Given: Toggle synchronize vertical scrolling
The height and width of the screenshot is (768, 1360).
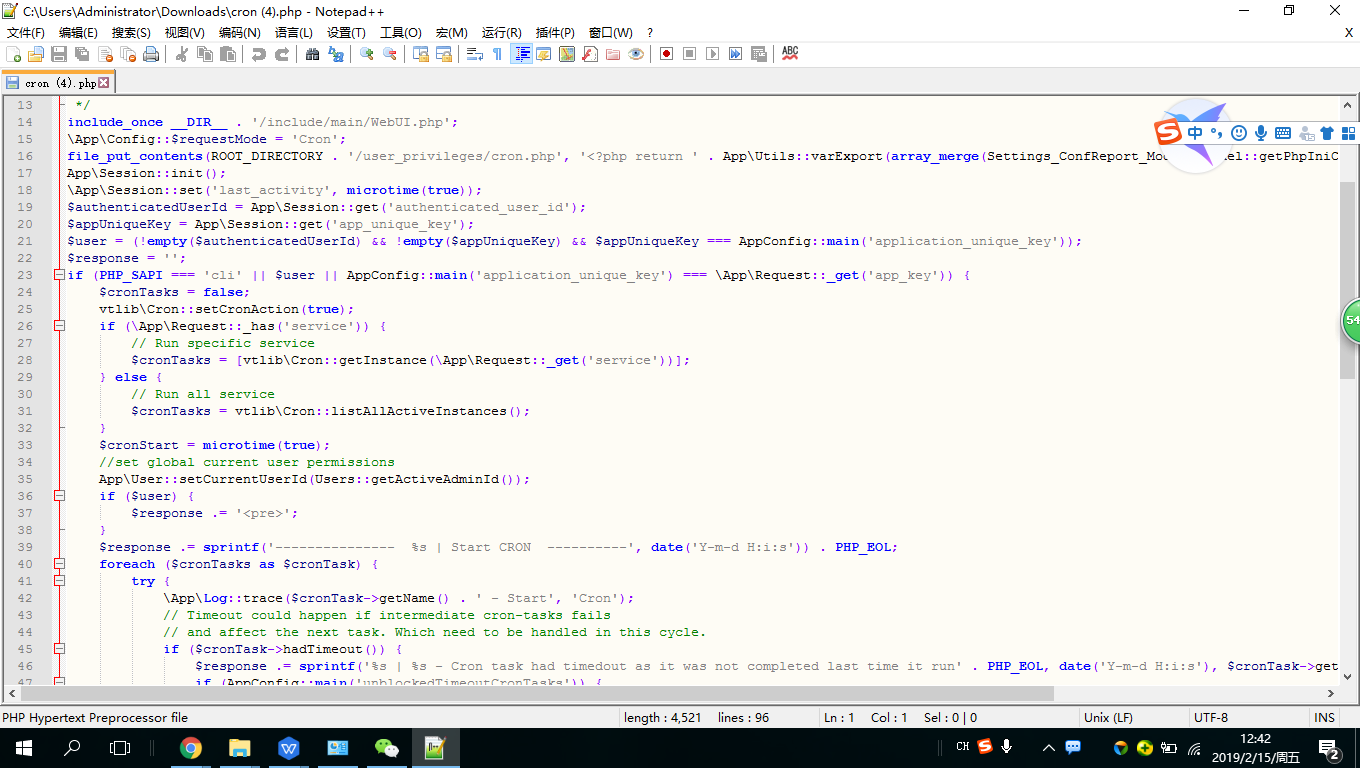Looking at the screenshot, I should pyautogui.click(x=421, y=54).
